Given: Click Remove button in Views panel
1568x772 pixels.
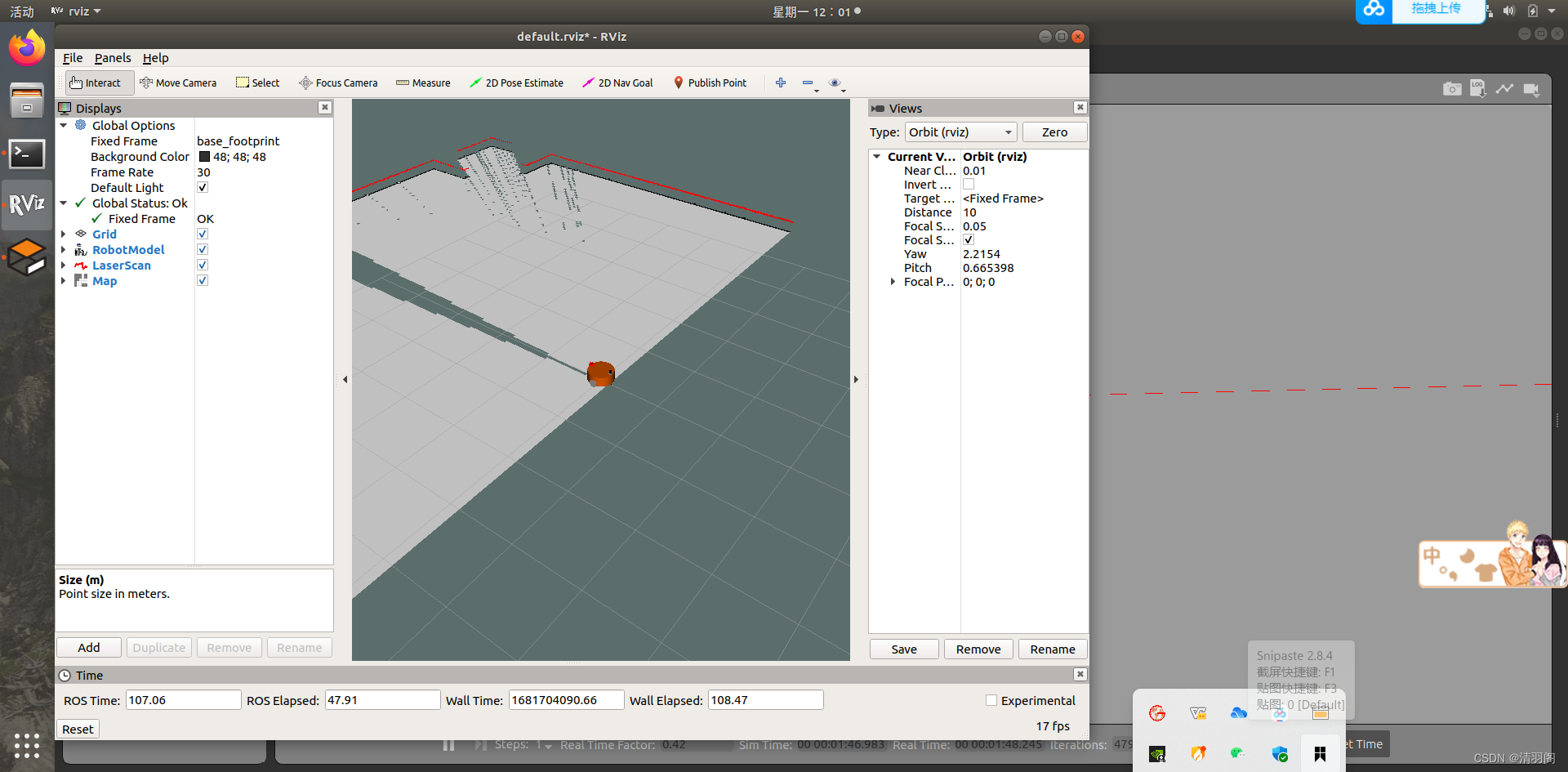Looking at the screenshot, I should point(978,649).
